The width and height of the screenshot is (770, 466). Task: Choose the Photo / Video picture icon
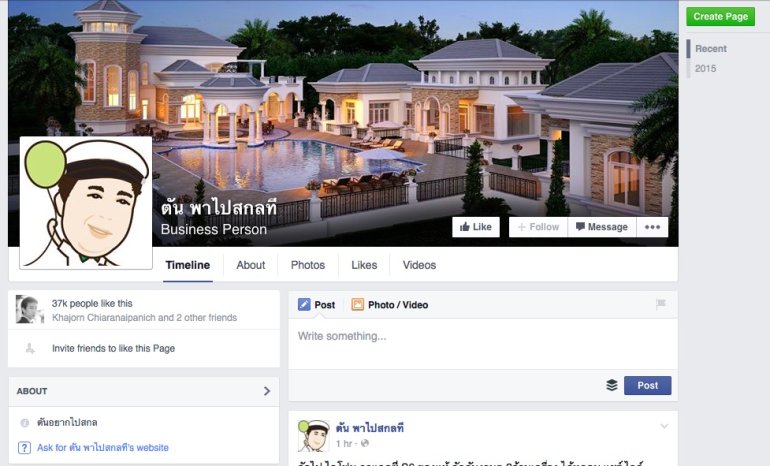[358, 304]
